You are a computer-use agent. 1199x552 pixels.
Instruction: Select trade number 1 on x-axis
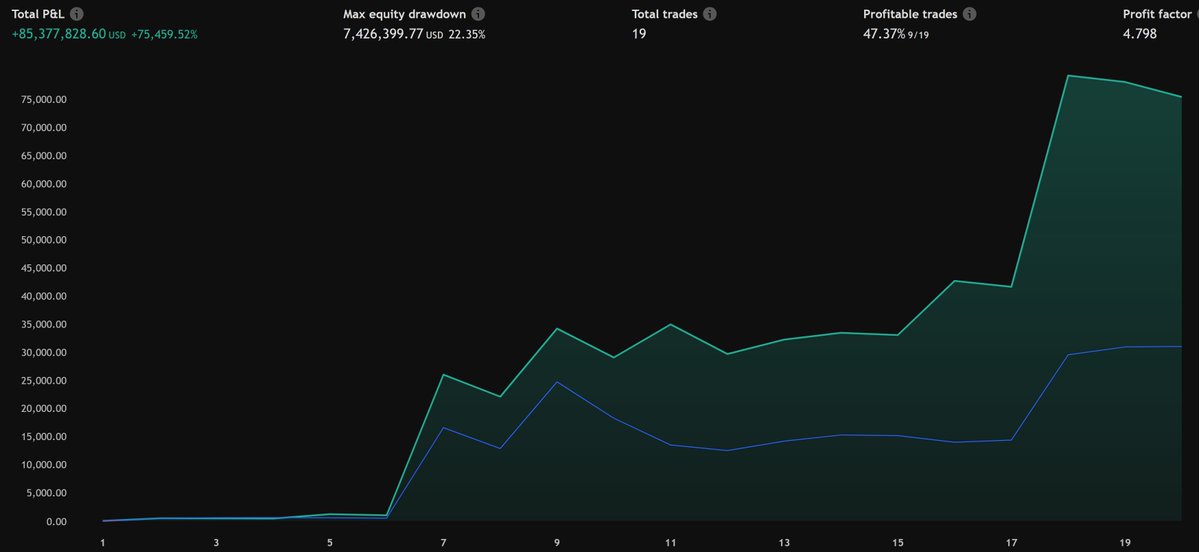tap(103, 543)
